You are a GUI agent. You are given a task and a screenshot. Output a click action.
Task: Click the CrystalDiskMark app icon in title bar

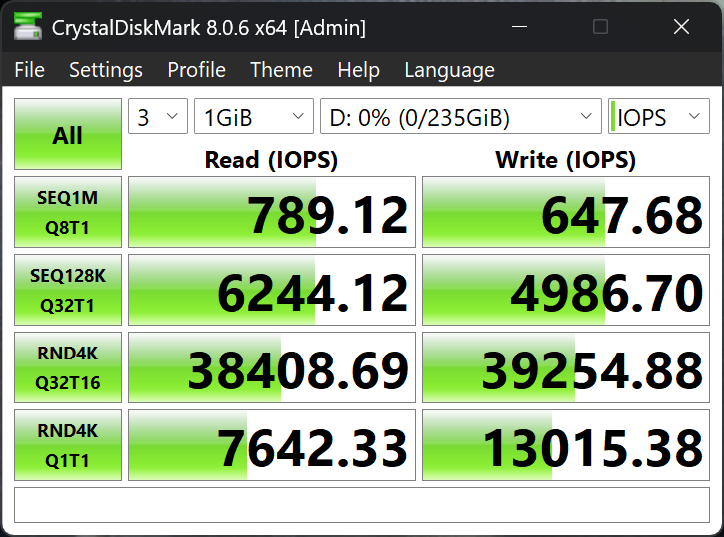[x=28, y=27]
